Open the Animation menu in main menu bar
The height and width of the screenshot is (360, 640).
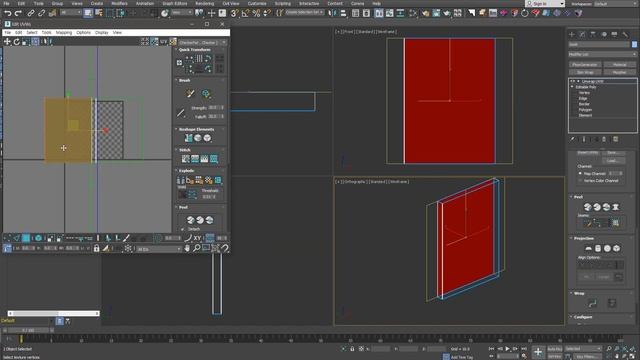[x=145, y=3]
